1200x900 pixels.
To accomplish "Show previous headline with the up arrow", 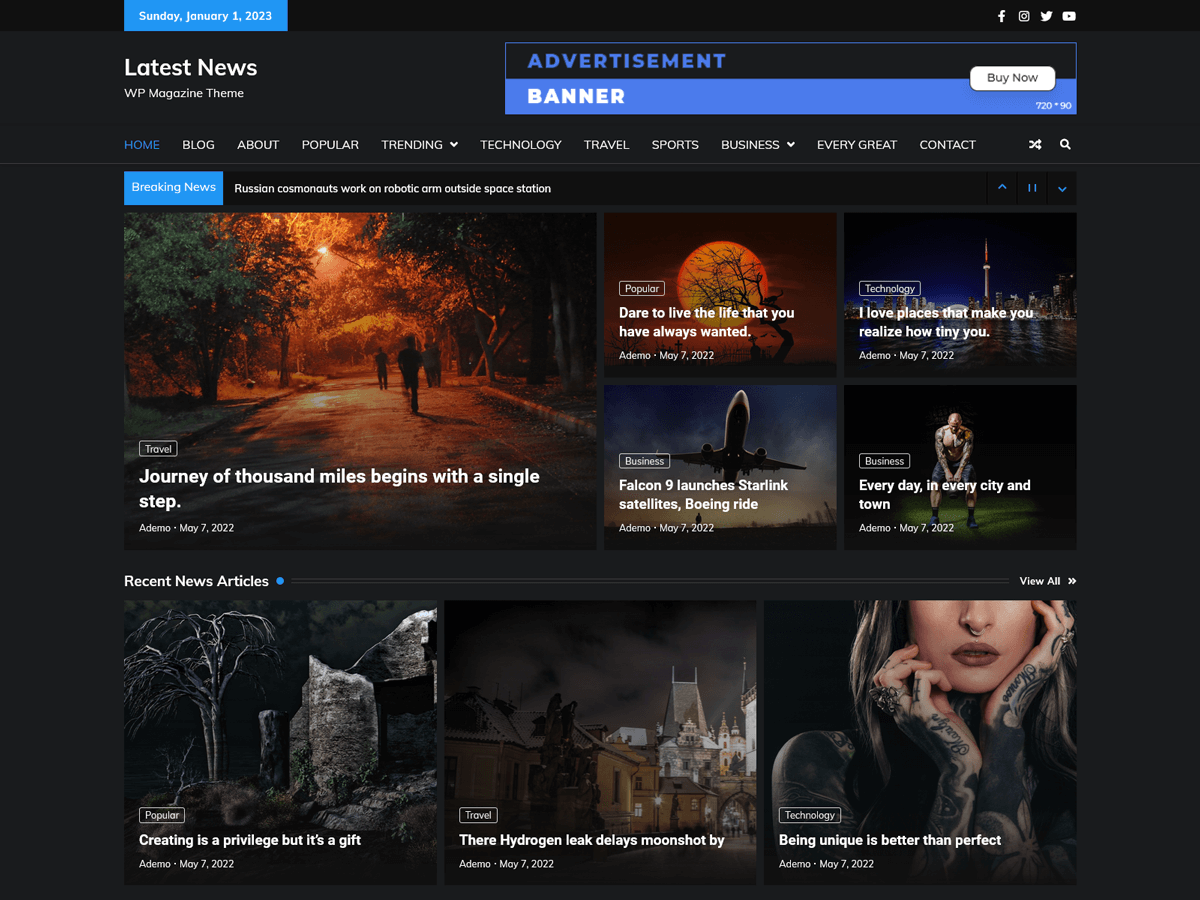I will 1002,188.
